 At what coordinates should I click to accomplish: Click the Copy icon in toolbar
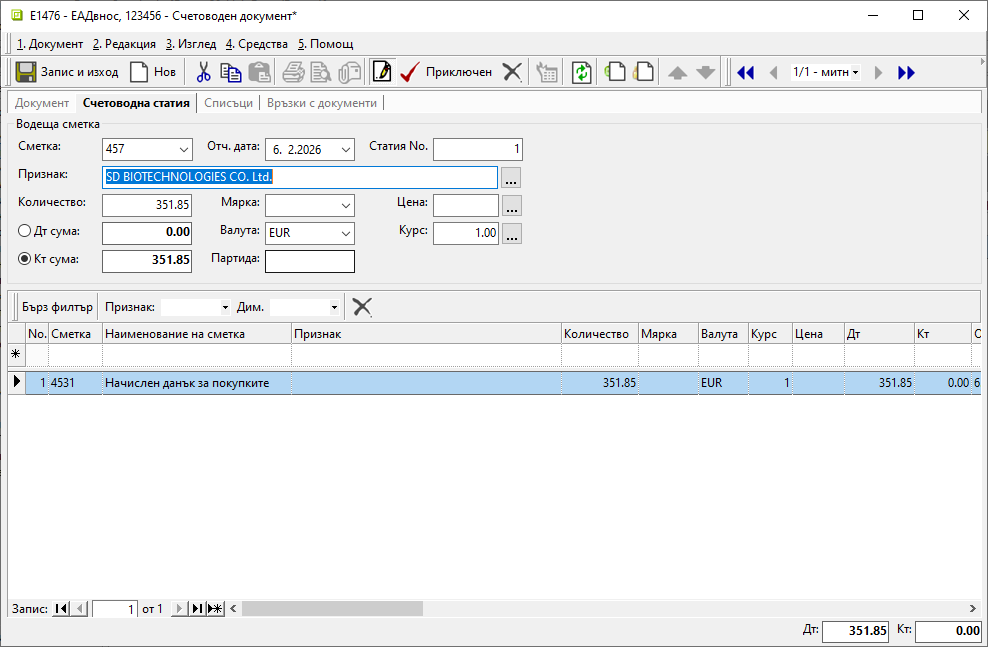coord(231,72)
